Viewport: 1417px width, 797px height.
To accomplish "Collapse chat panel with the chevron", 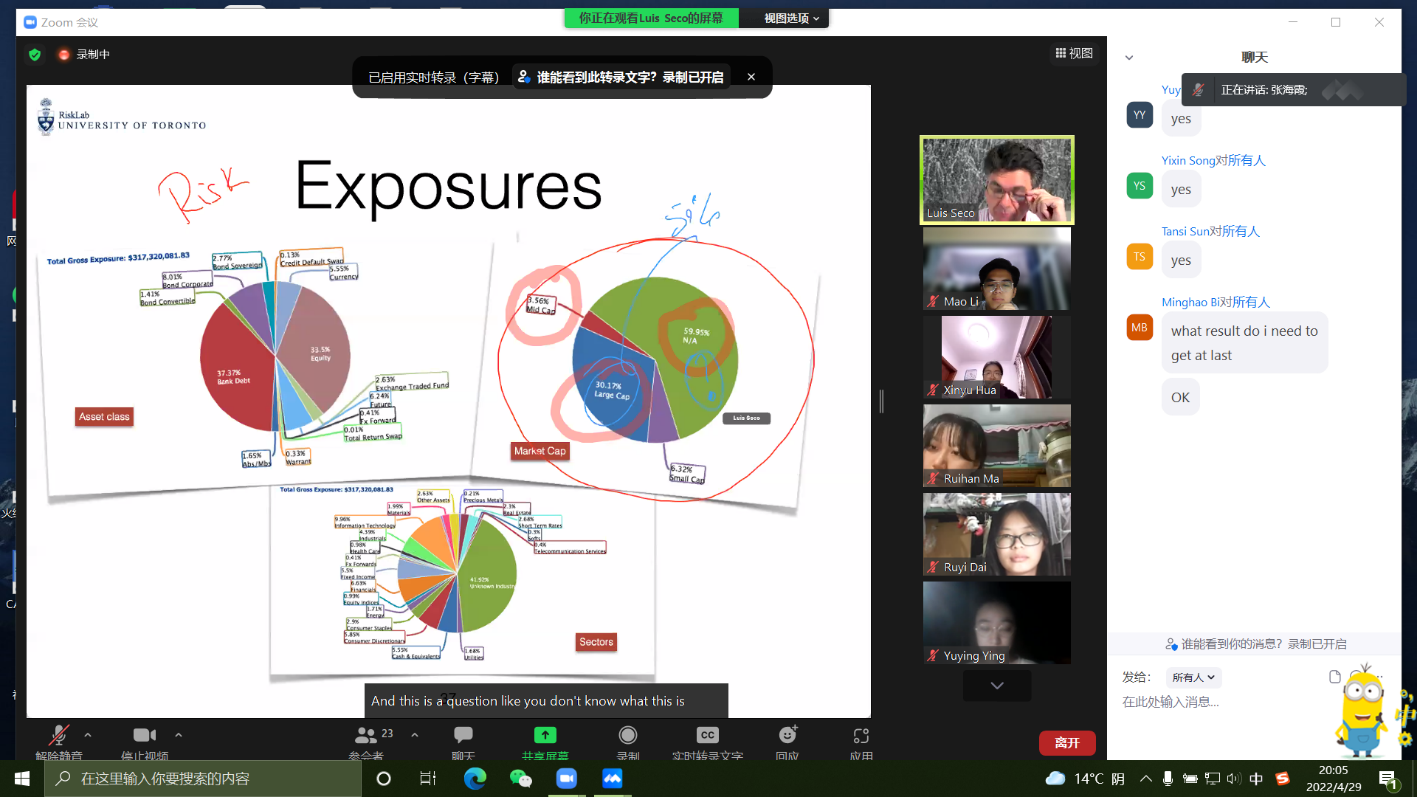I will coord(1129,58).
